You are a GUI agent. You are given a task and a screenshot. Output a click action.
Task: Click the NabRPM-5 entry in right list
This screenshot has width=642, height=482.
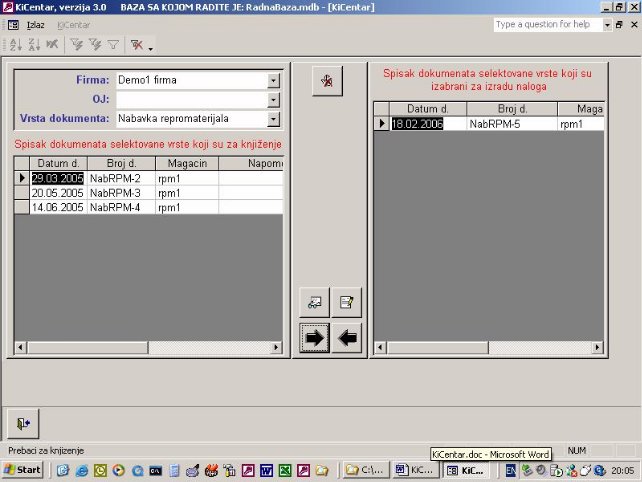(495, 124)
